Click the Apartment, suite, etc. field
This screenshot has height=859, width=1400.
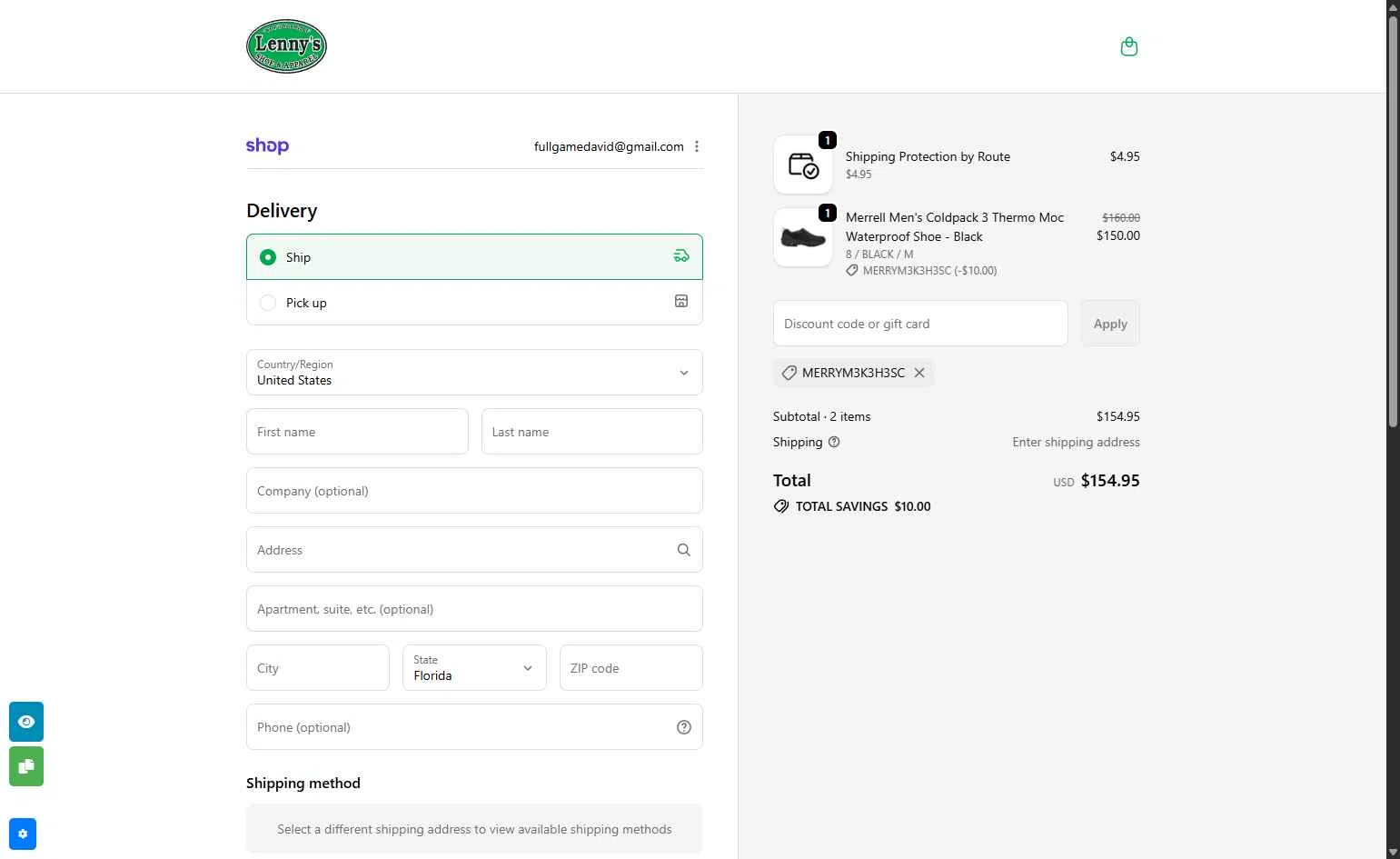tap(474, 609)
